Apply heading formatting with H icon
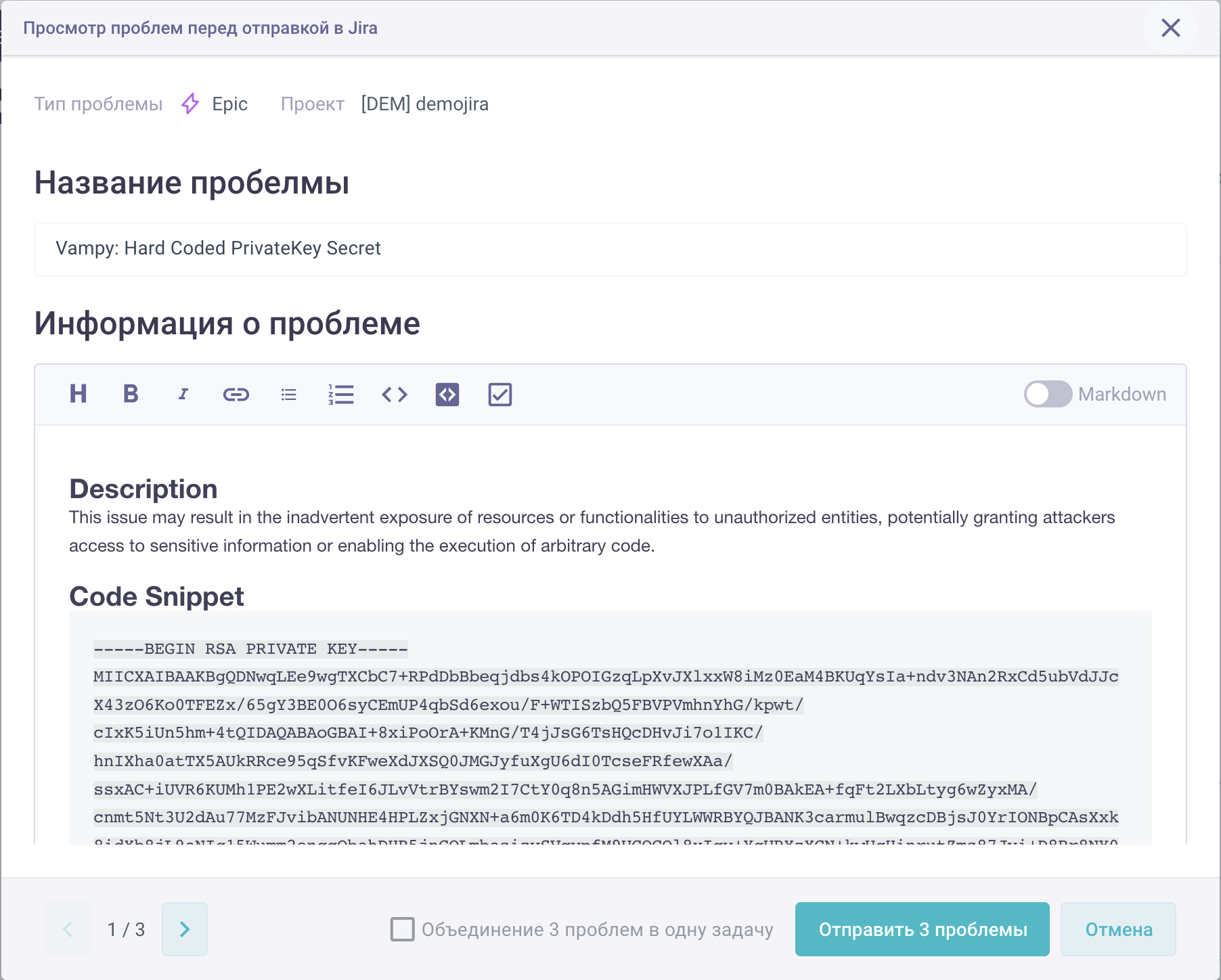Viewport: 1221px width, 980px height. tap(79, 394)
